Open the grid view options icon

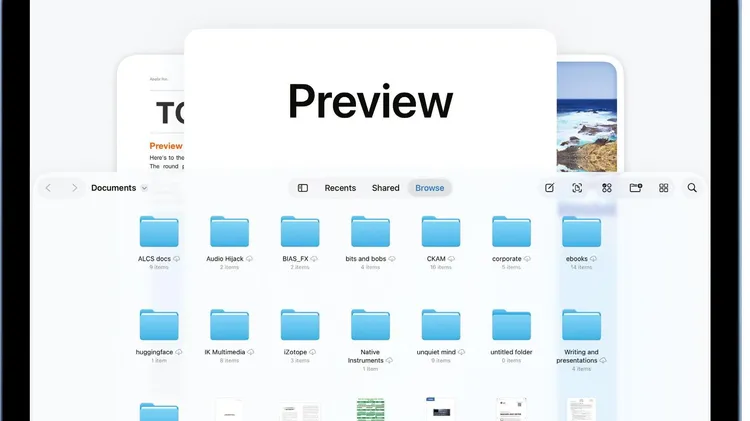pyautogui.click(x=663, y=188)
